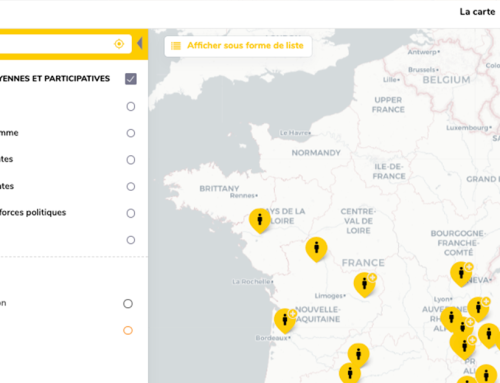
Task: Select the forces politiques radio button
Action: pos(131,213)
